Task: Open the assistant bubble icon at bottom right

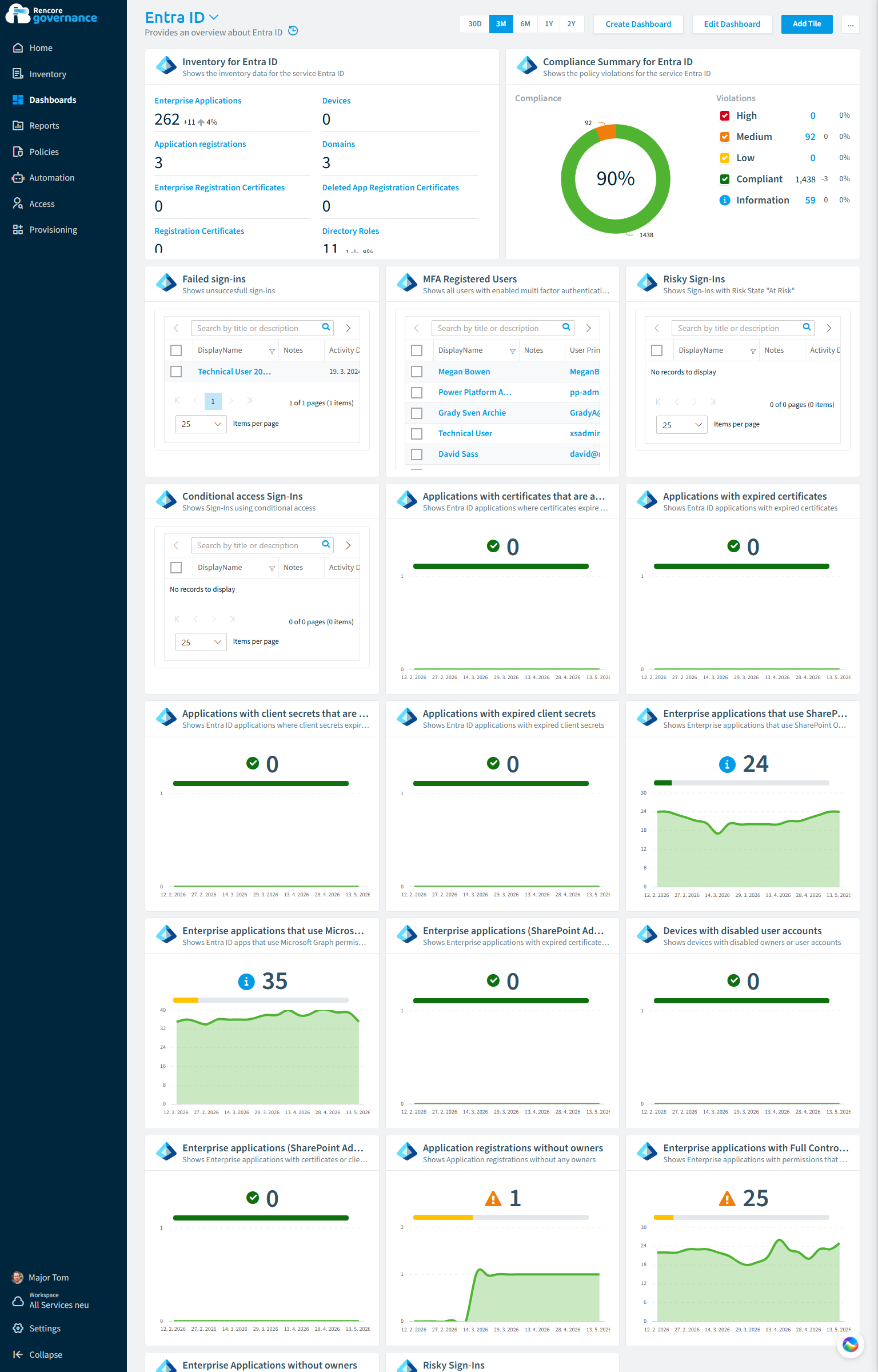Action: click(850, 1345)
